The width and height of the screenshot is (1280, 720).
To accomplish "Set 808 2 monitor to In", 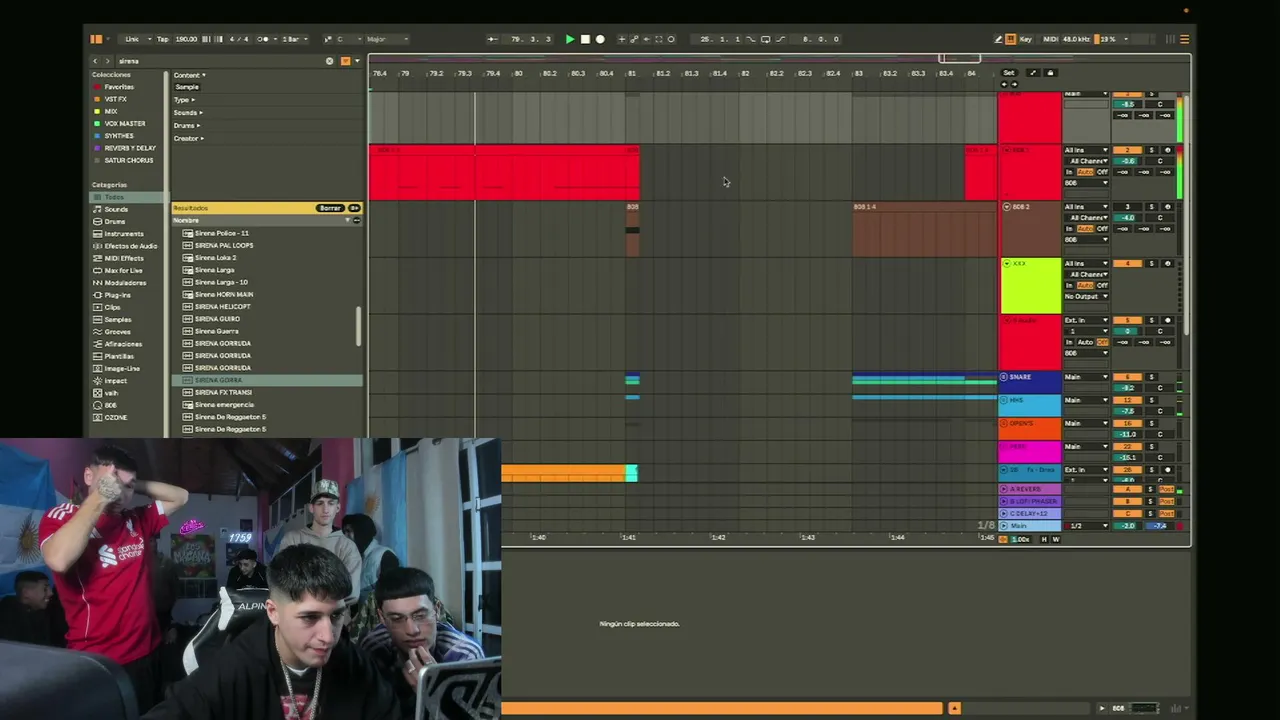I will [x=1069, y=228].
